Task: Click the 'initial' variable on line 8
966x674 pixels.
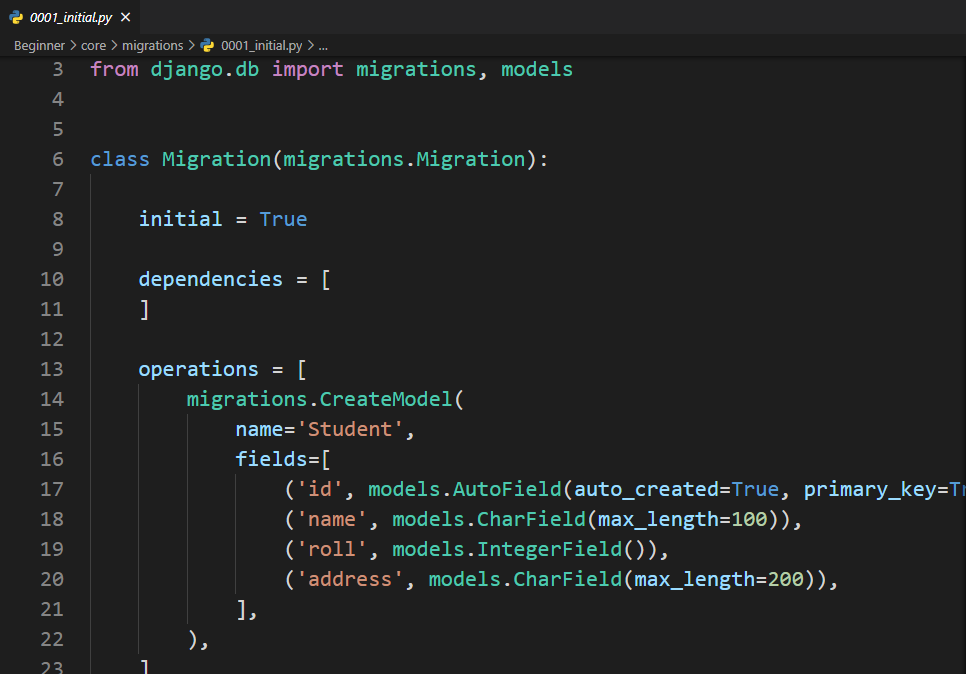Action: pos(180,219)
